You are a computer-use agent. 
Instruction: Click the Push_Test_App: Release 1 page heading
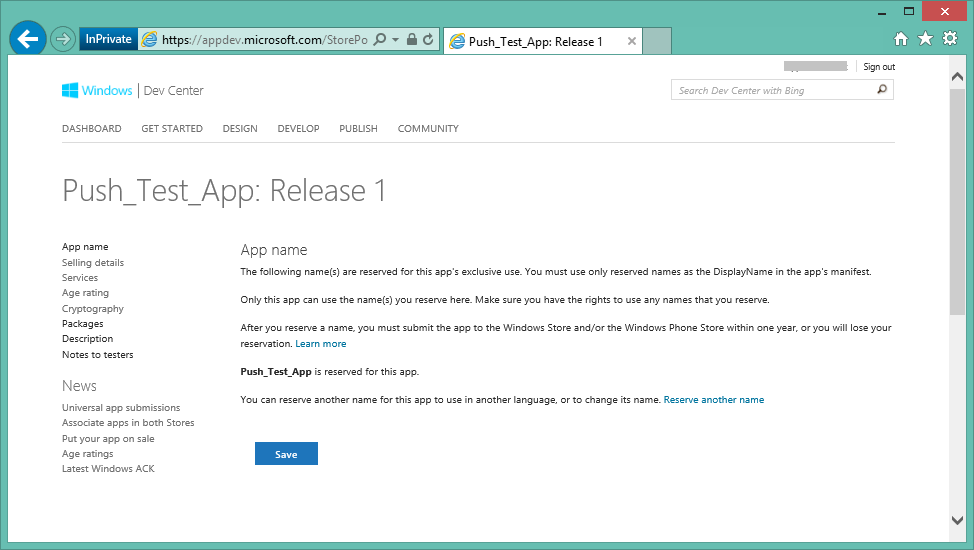tap(224, 190)
